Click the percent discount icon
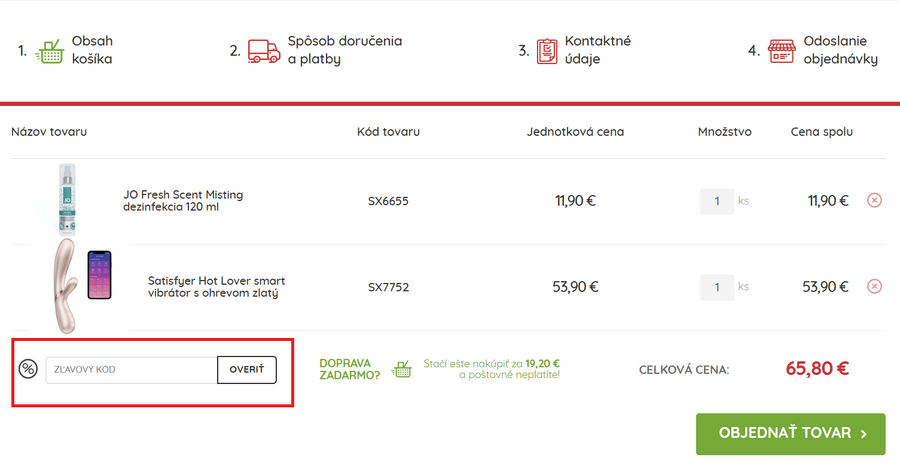The width and height of the screenshot is (900, 475). [x=28, y=369]
